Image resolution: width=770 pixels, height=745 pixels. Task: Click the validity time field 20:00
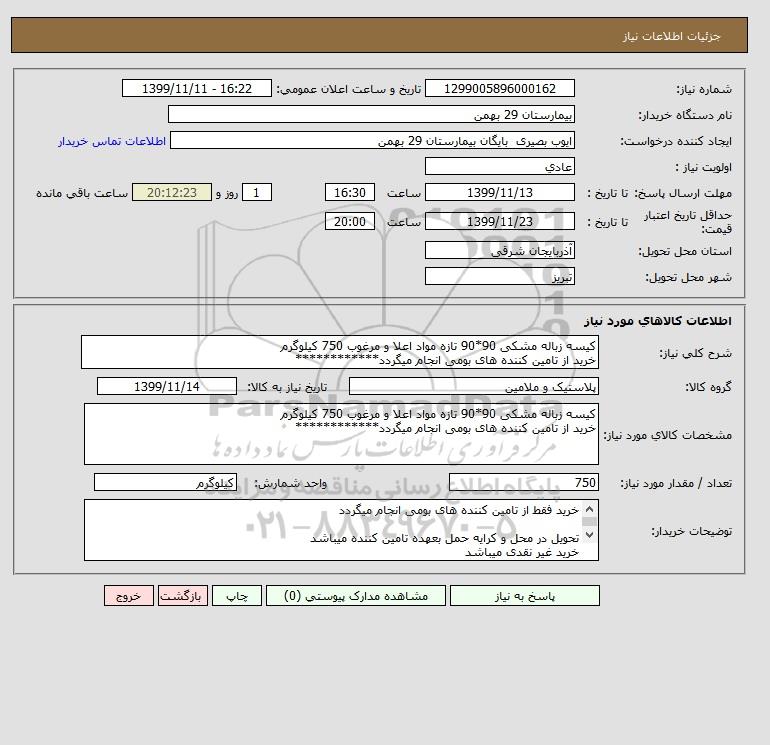pyautogui.click(x=350, y=221)
